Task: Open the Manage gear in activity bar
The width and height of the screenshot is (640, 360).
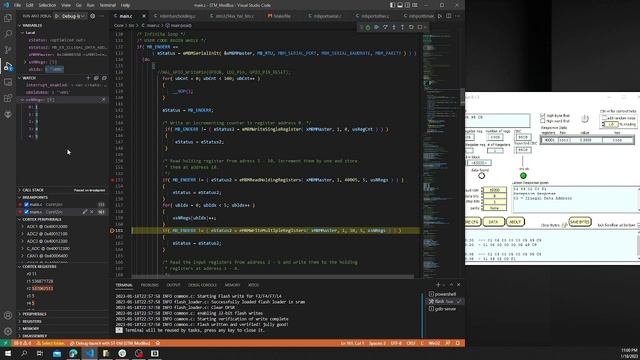Action: click(x=8, y=331)
